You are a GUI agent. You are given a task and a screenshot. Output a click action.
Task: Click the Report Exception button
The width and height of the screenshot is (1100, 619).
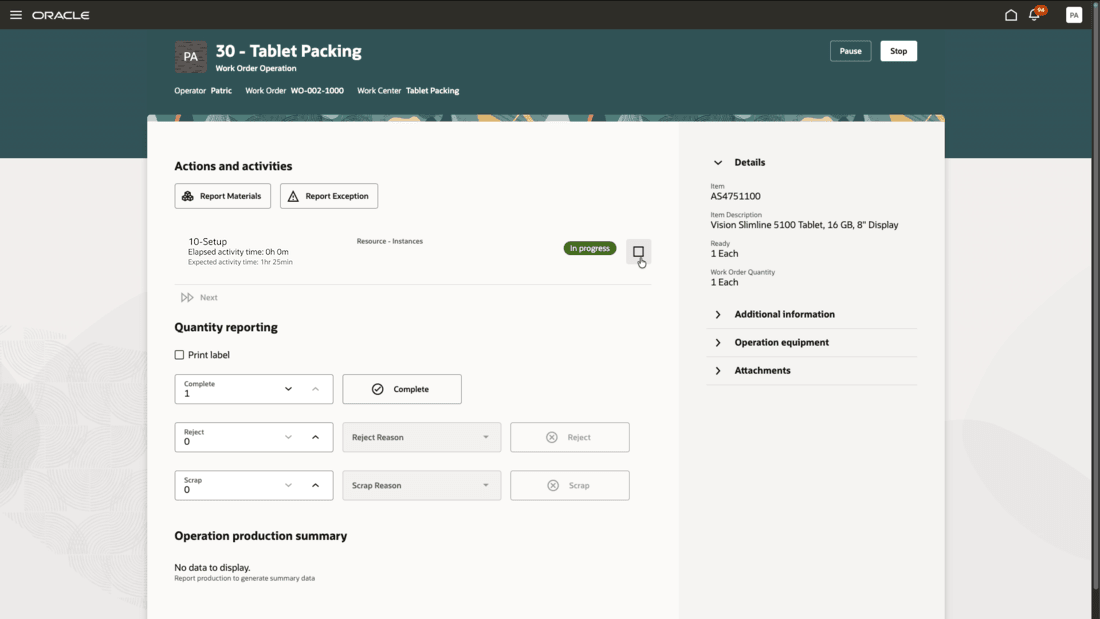point(328,196)
